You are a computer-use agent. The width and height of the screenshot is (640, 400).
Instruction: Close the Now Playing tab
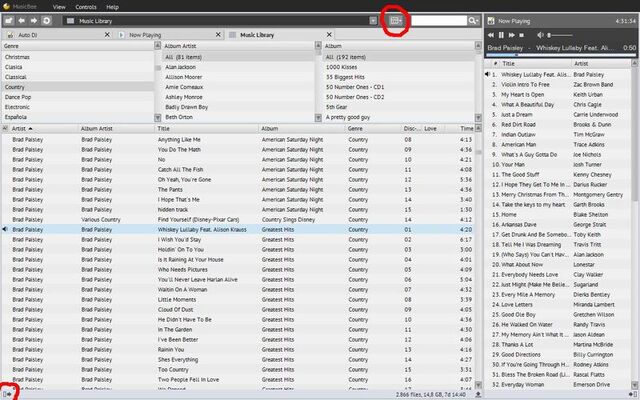pyautogui.click(x=218, y=35)
